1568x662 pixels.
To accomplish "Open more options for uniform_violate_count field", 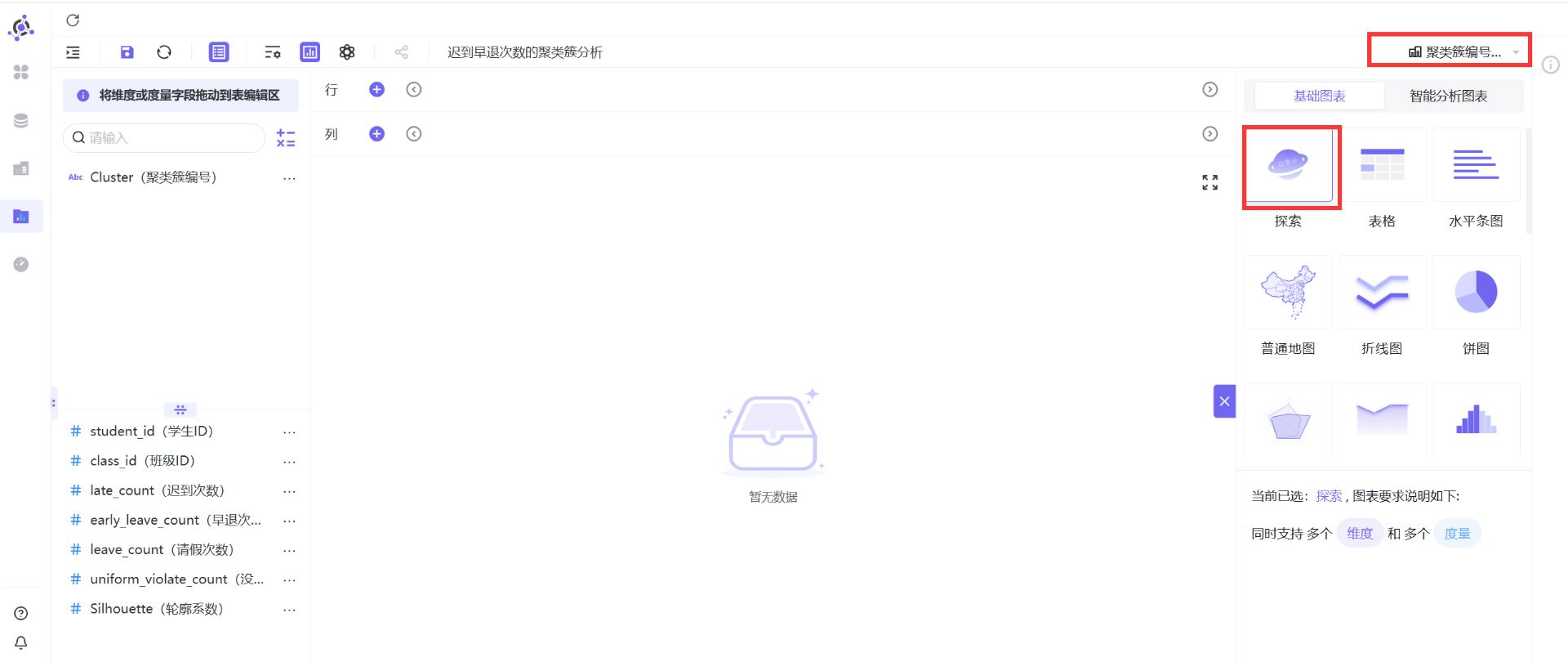I will [289, 579].
